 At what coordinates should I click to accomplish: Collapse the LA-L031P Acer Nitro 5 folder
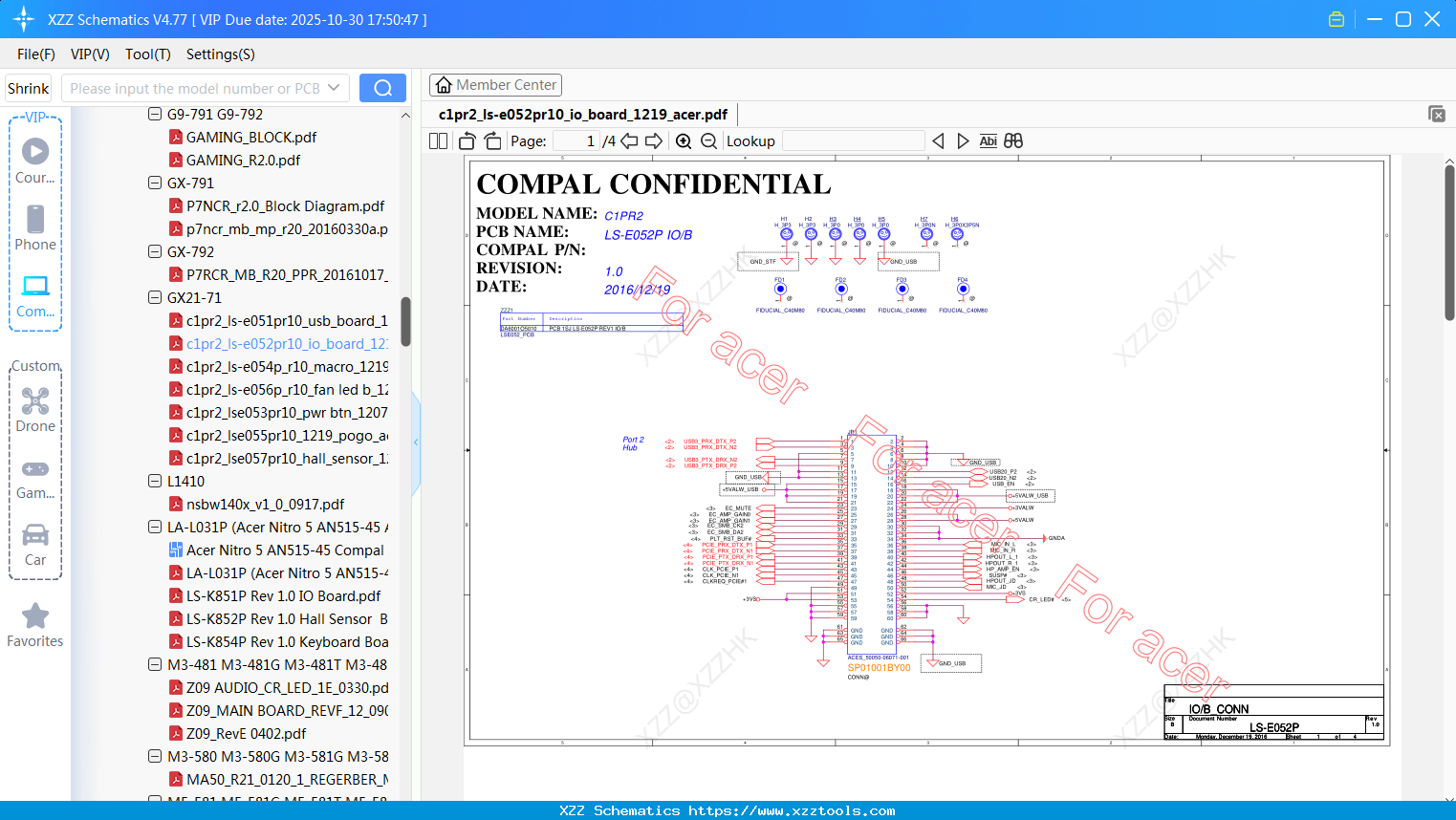[x=155, y=527]
